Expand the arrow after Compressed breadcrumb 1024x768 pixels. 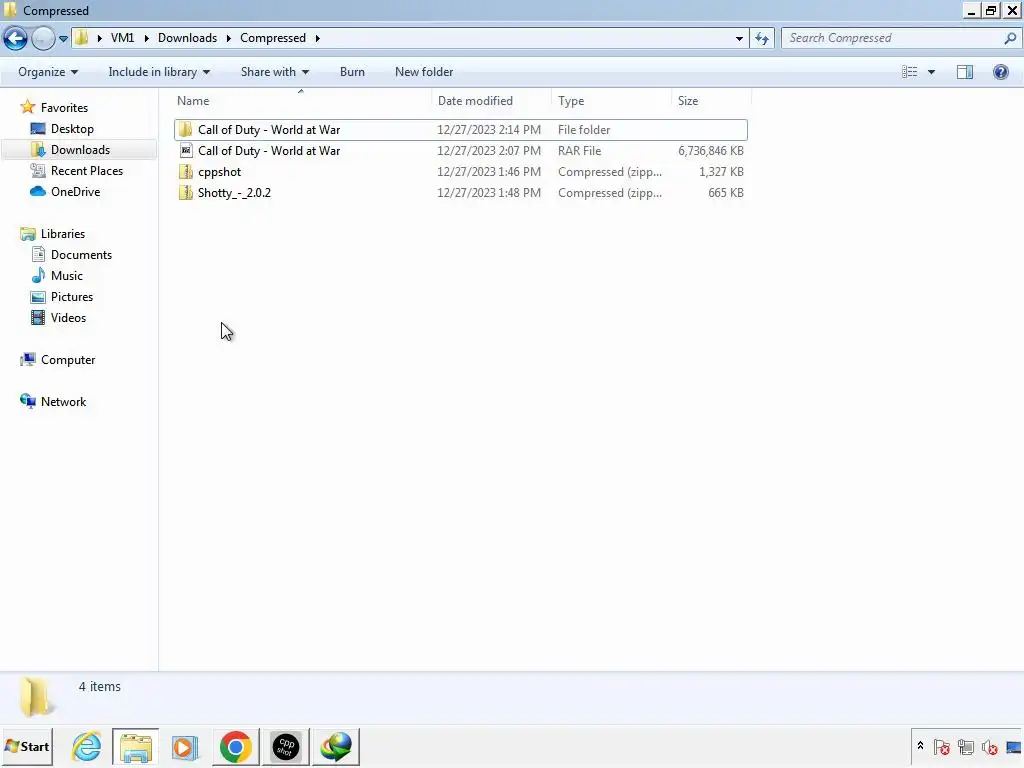tap(317, 38)
